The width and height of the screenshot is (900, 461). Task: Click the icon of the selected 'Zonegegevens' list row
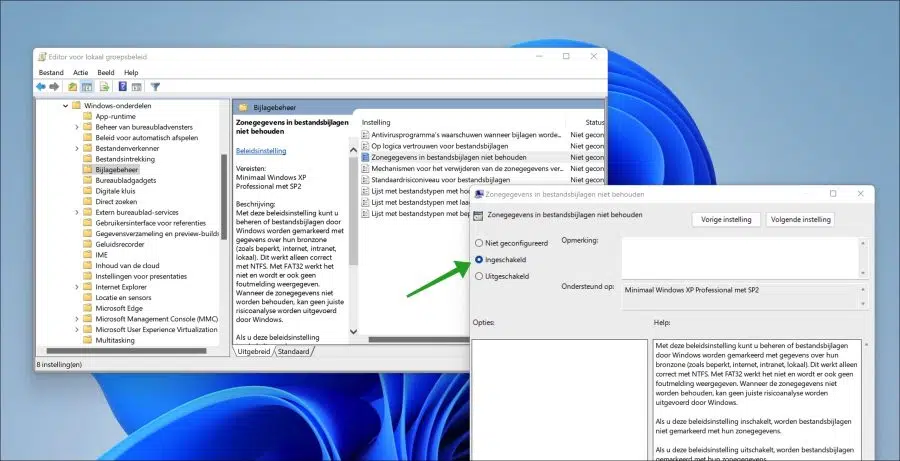click(365, 157)
